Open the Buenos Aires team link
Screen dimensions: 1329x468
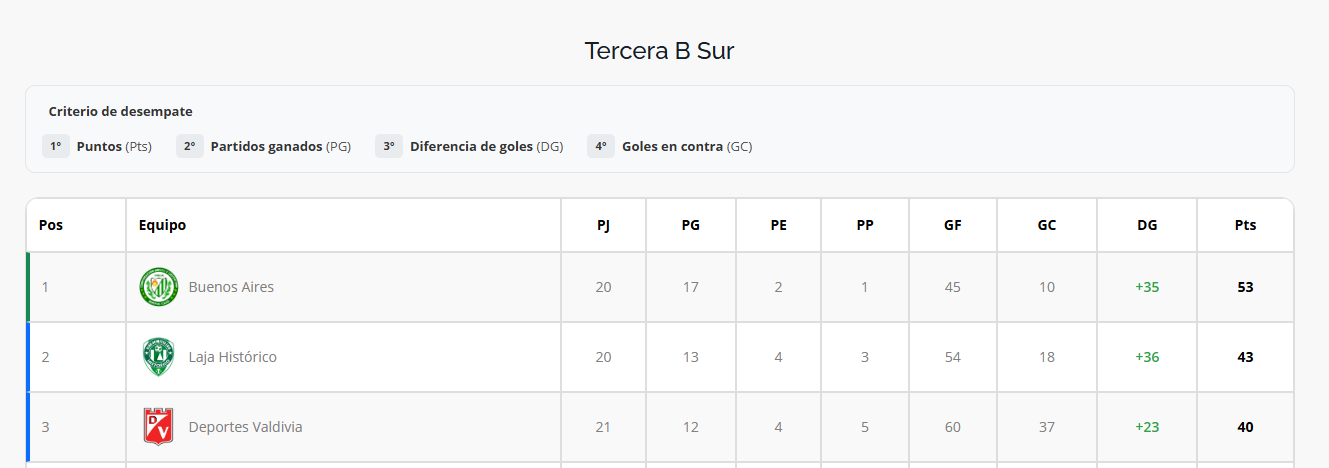tap(231, 287)
